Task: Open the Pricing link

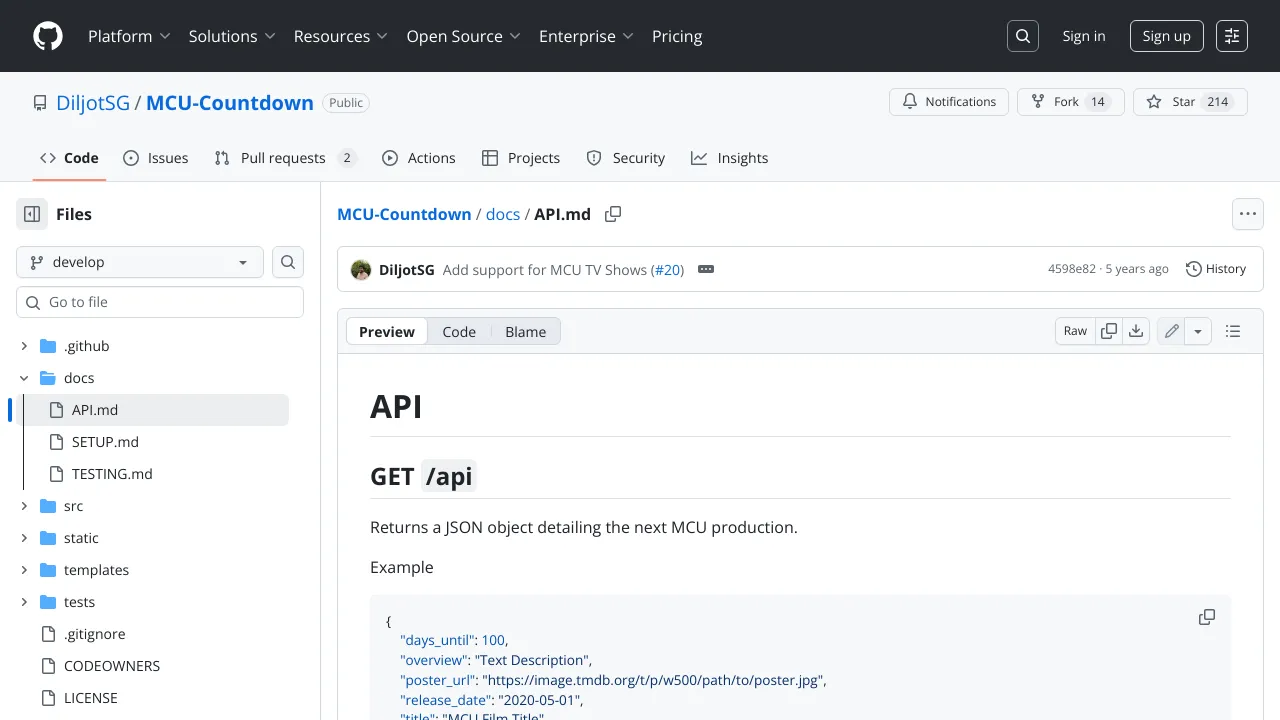Action: pos(677,36)
